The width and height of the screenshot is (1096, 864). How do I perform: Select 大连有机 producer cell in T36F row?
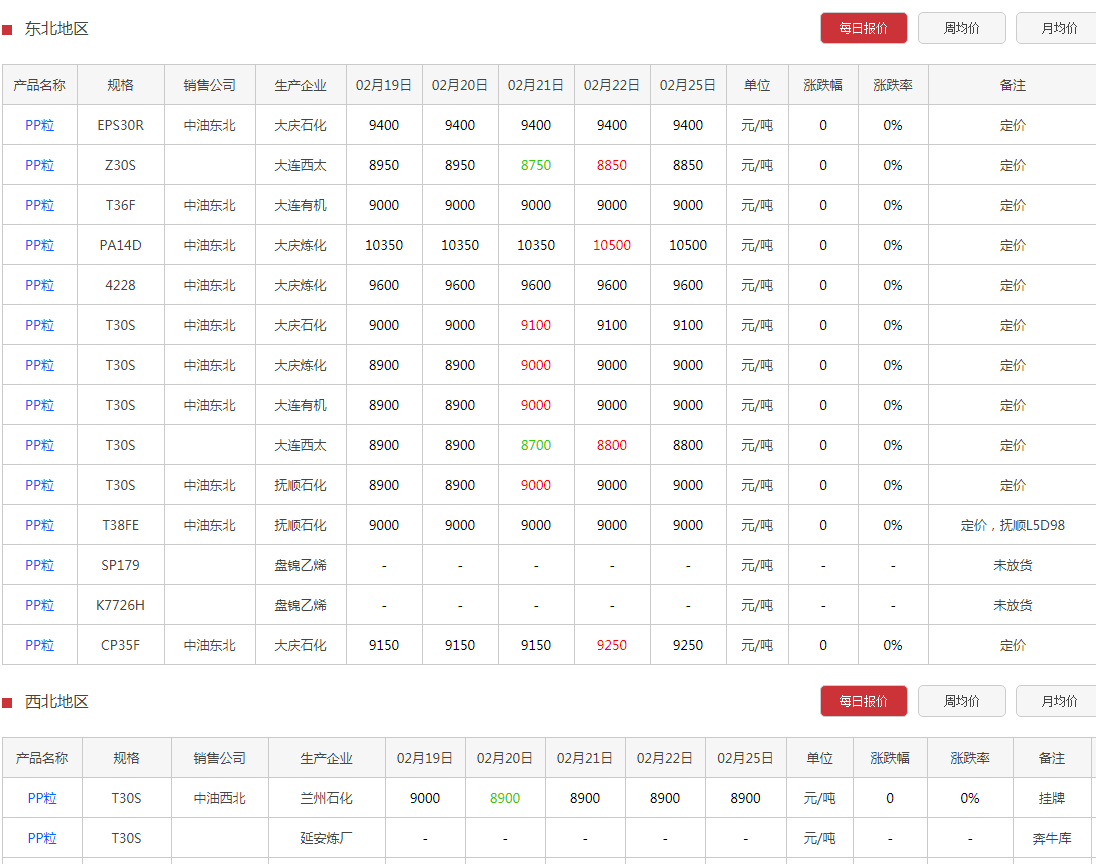(x=301, y=205)
